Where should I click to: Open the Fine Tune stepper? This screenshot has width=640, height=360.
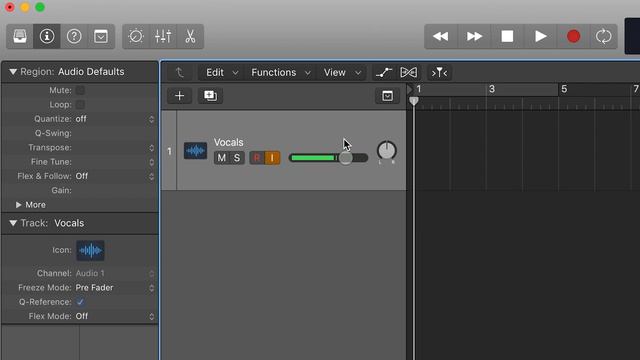click(x=151, y=162)
